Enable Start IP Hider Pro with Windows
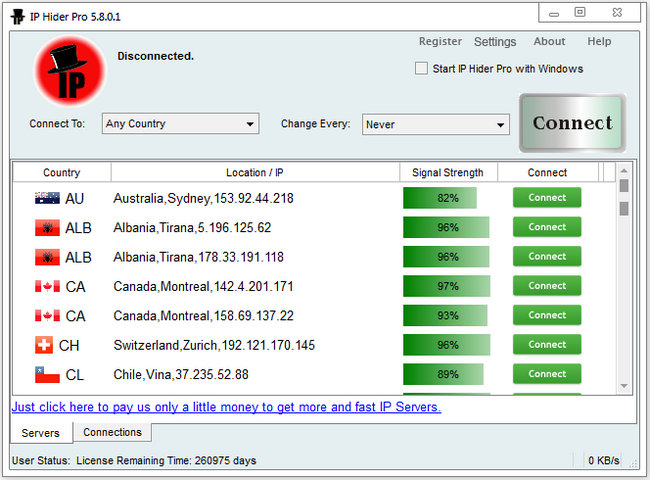 421,68
